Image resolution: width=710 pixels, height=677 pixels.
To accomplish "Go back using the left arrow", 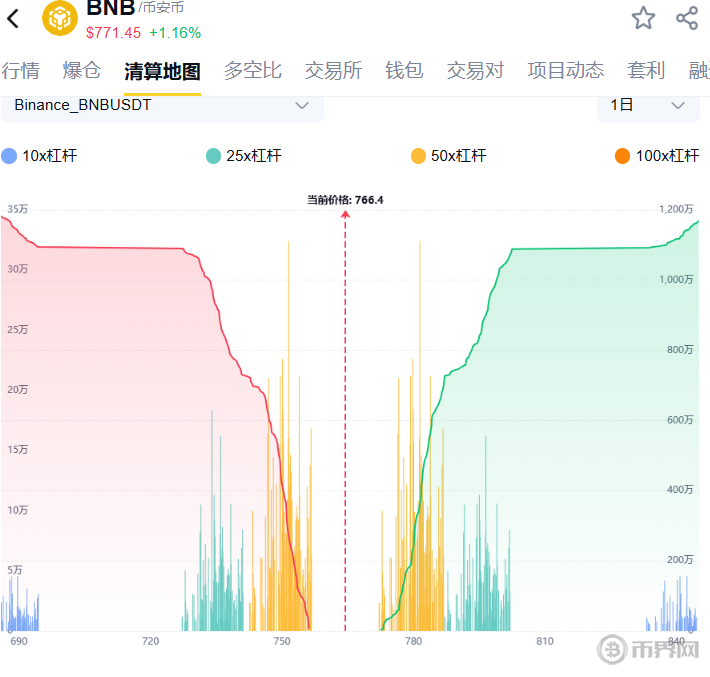I will (13, 19).
